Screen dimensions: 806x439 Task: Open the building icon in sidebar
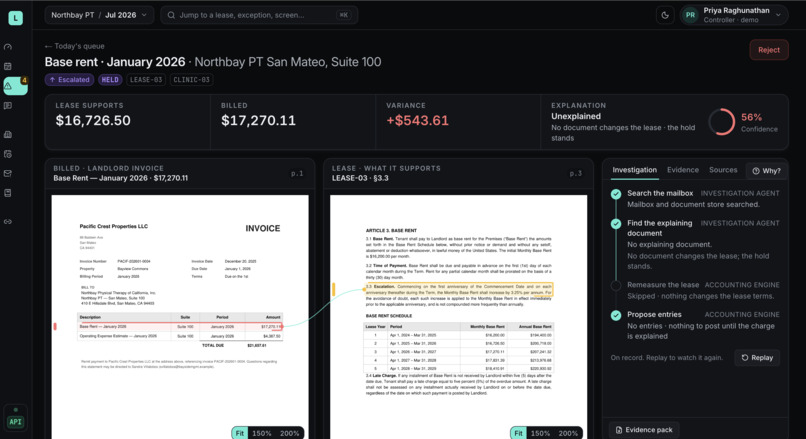tap(8, 135)
